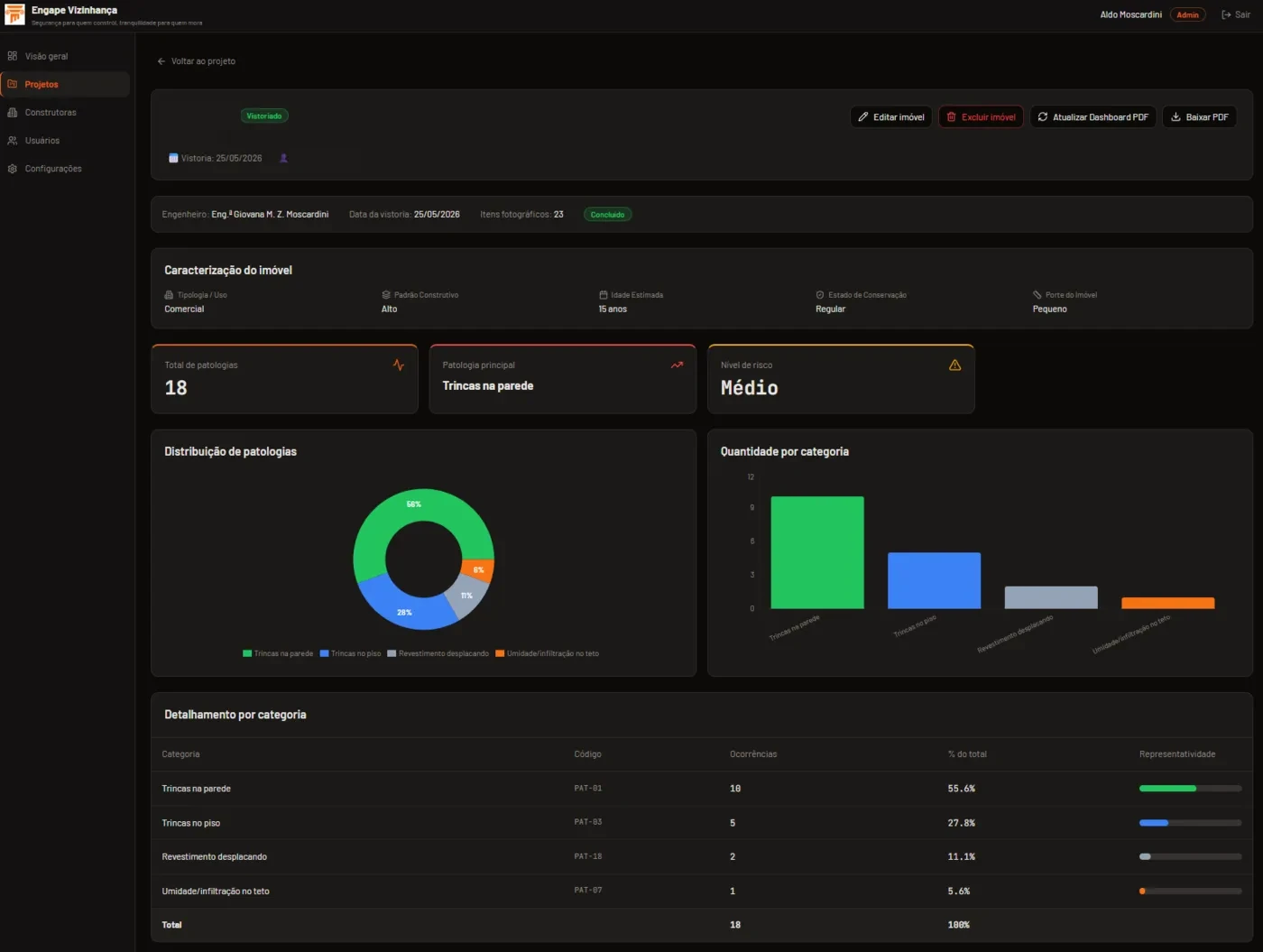Click the Padrão Construtivo layers icon
The width and height of the screenshot is (1263, 952).
[386, 295]
